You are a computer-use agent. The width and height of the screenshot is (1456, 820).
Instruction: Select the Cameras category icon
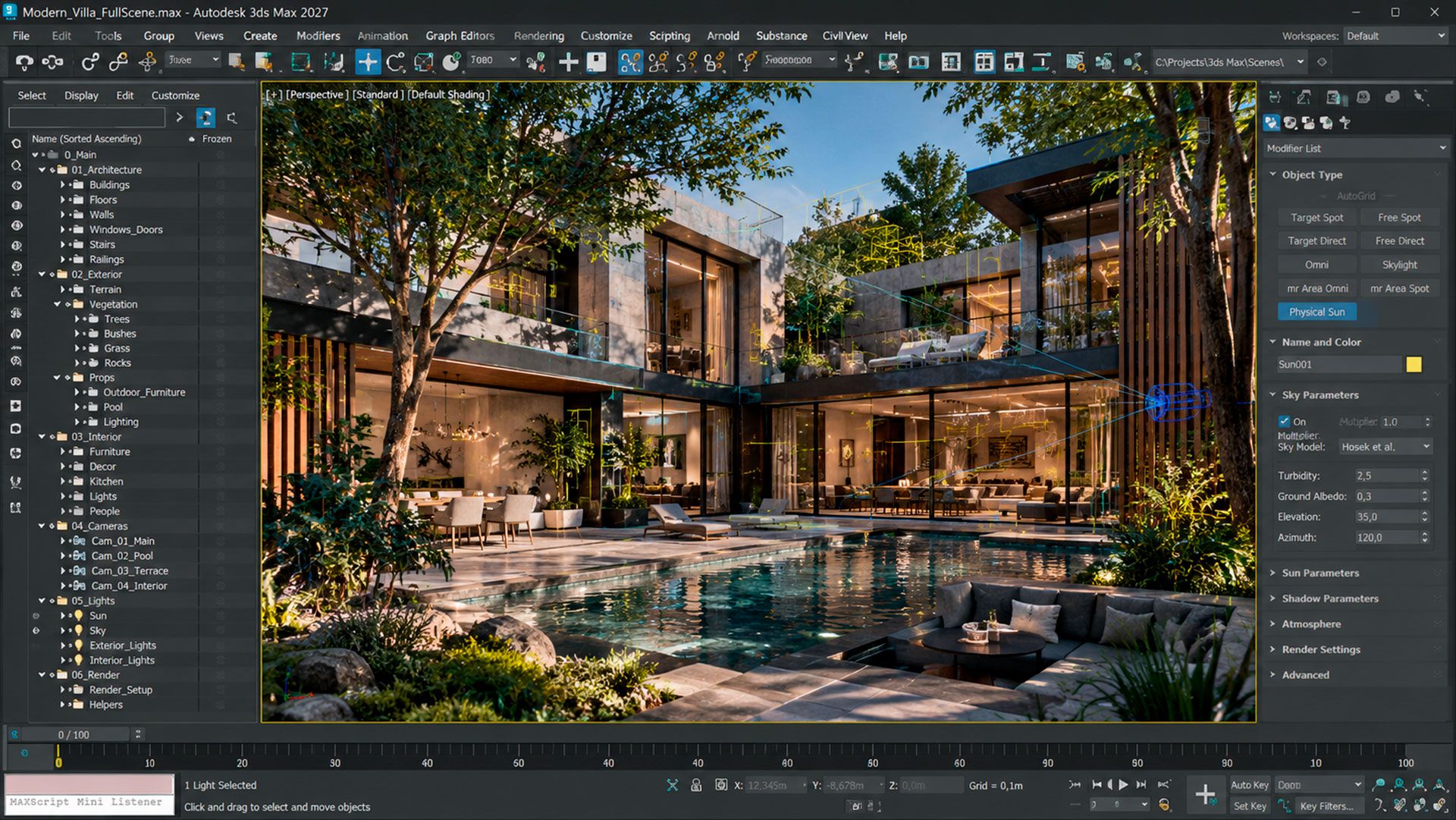[x=1326, y=122]
